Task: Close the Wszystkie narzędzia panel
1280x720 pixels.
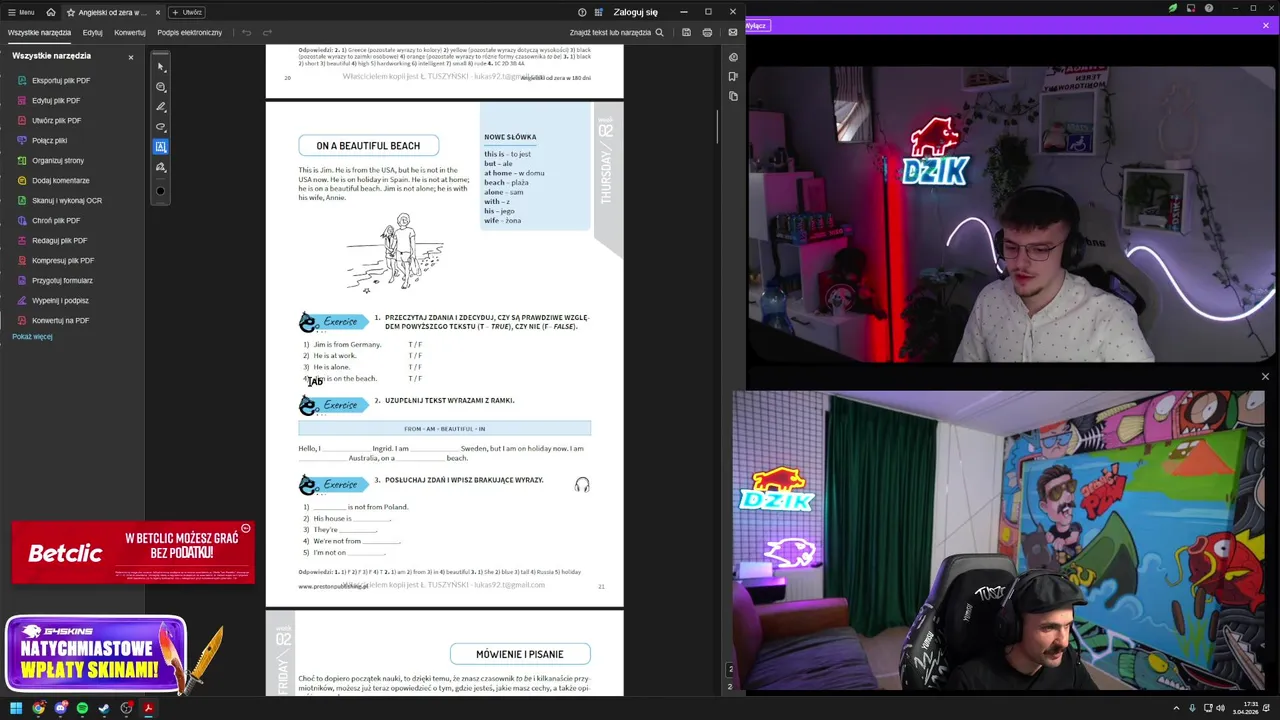Action: coord(130,57)
